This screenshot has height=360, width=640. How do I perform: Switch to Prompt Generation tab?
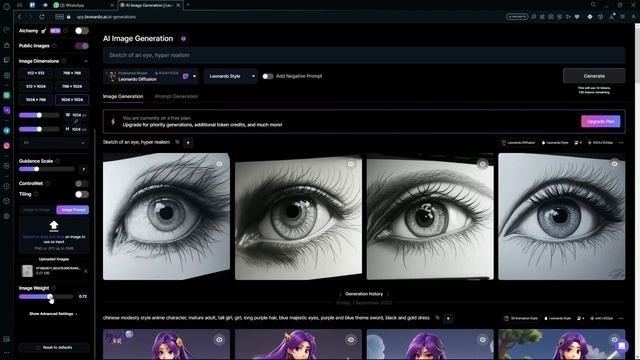point(176,96)
